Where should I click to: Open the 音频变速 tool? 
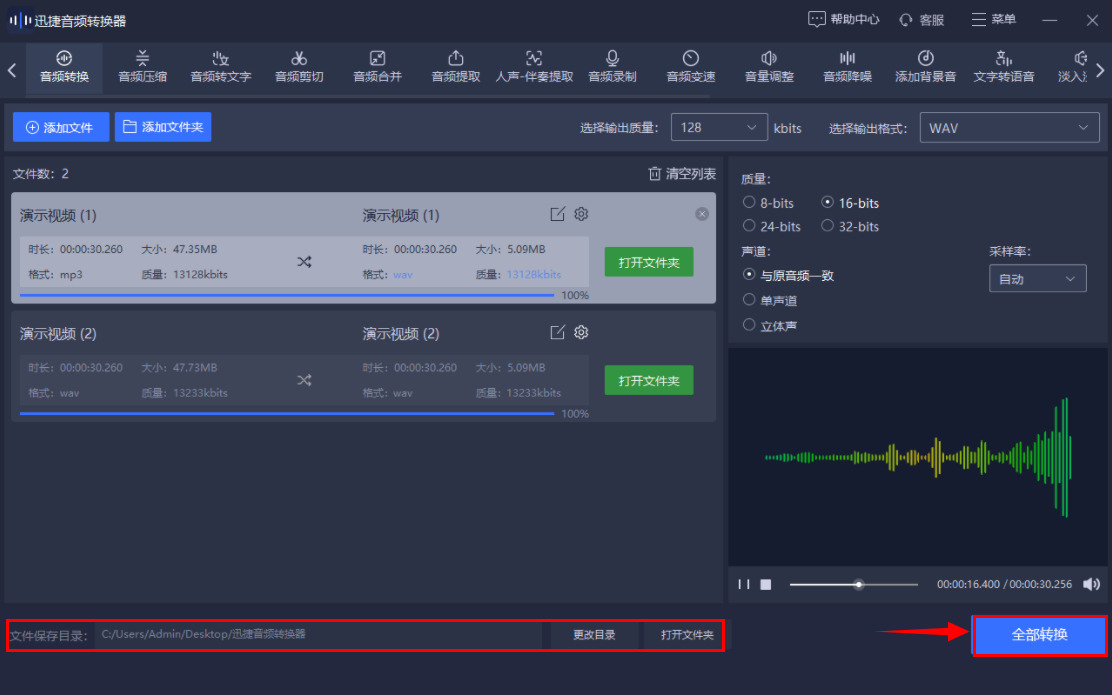click(691, 67)
